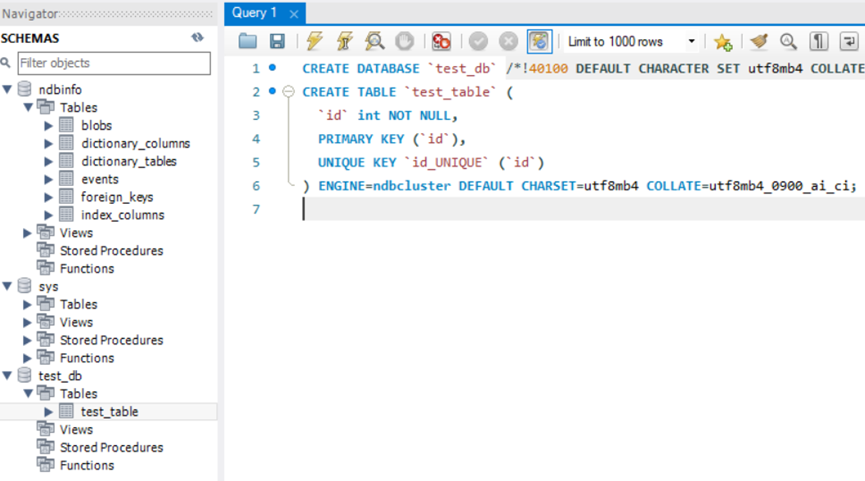Click the ENGINE=ndbcluster text on line 6
Screen dimensions: 865x481
pos(385,186)
